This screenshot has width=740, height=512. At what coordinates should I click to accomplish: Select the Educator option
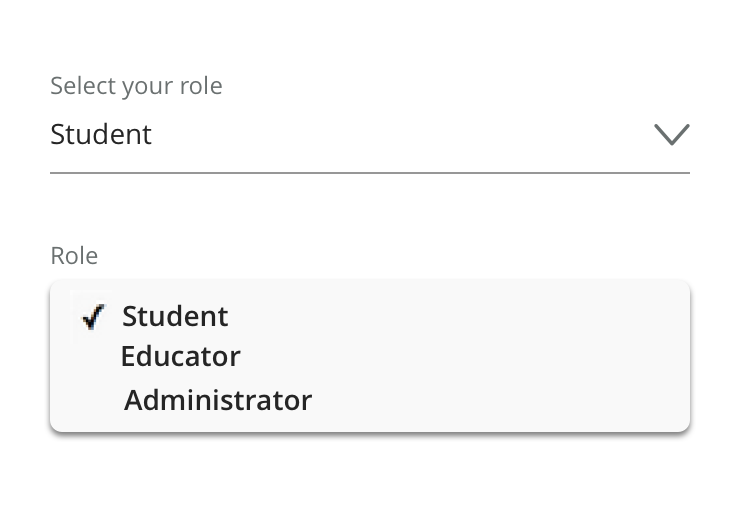coord(181,357)
